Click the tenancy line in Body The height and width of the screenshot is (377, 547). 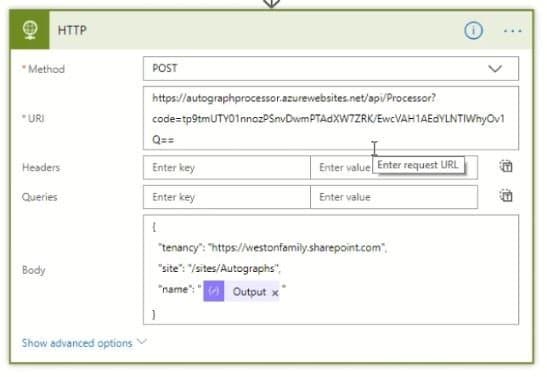click(x=272, y=248)
